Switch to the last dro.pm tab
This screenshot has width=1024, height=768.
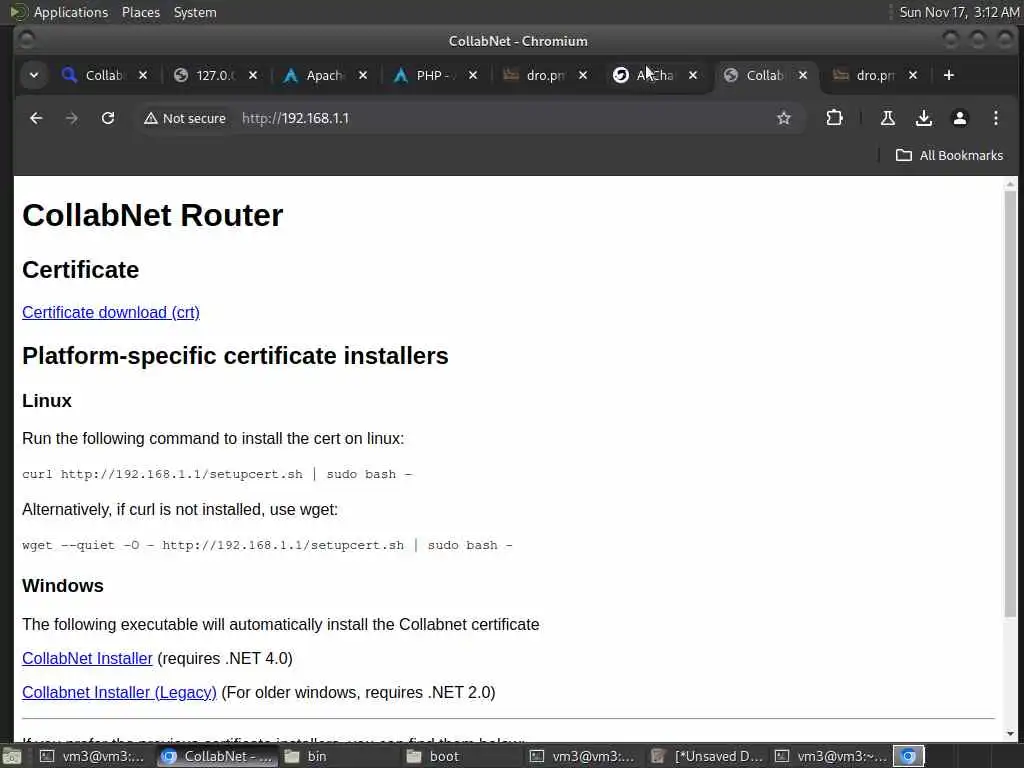875,75
